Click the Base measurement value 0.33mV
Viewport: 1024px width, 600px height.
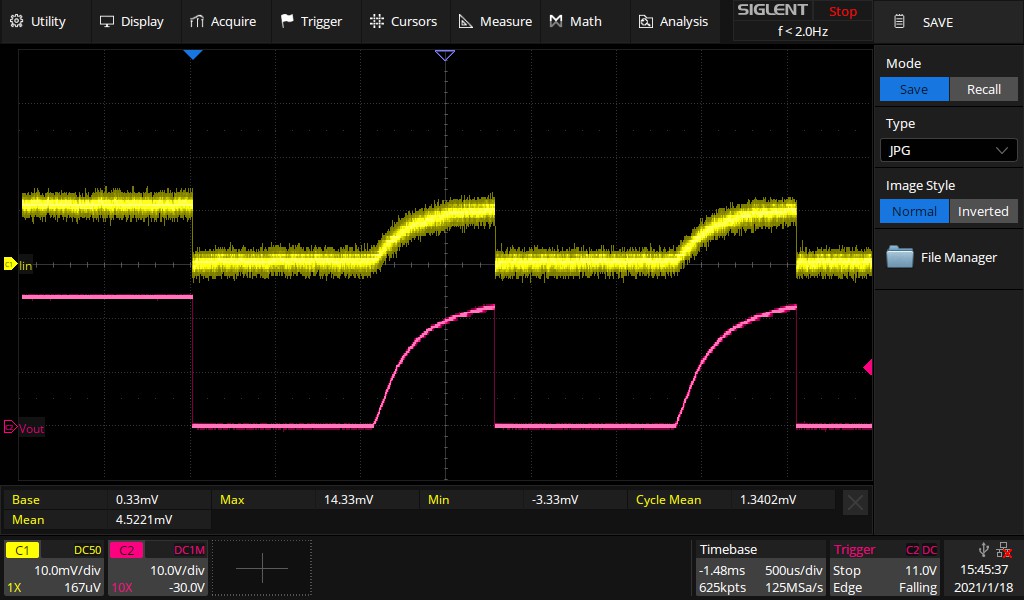click(x=136, y=499)
